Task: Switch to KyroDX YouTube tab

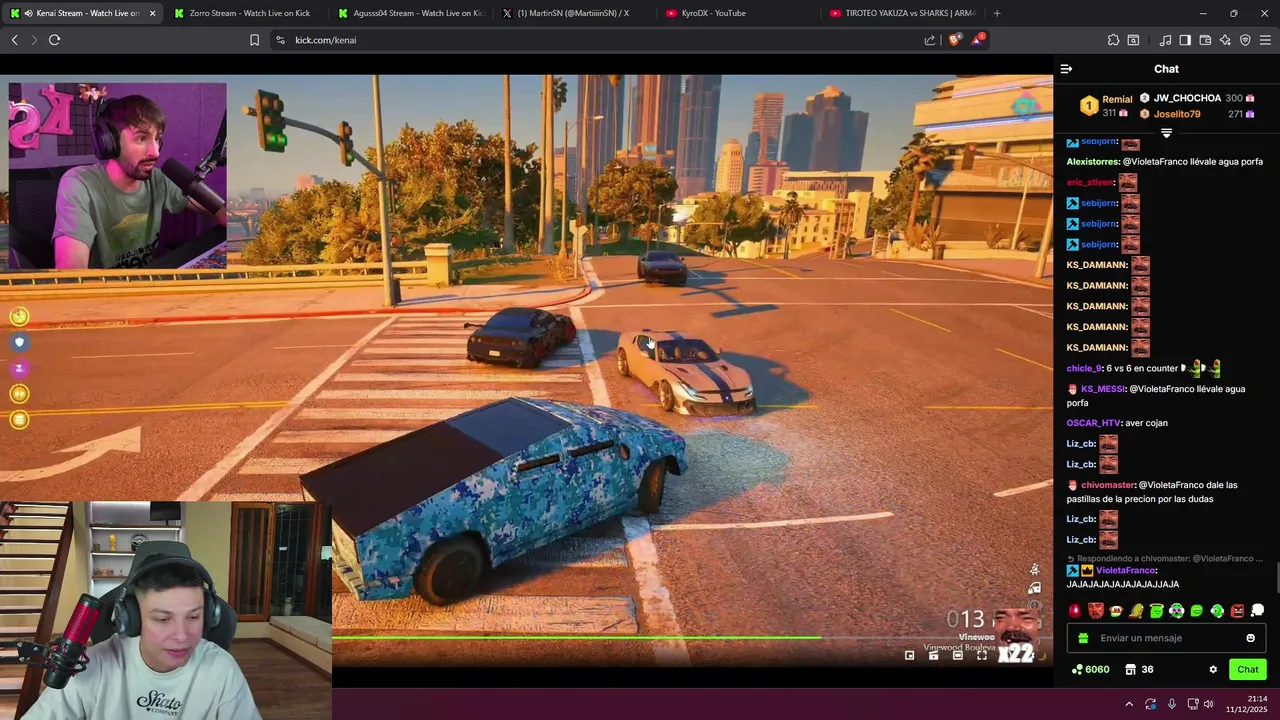Action: point(740,13)
